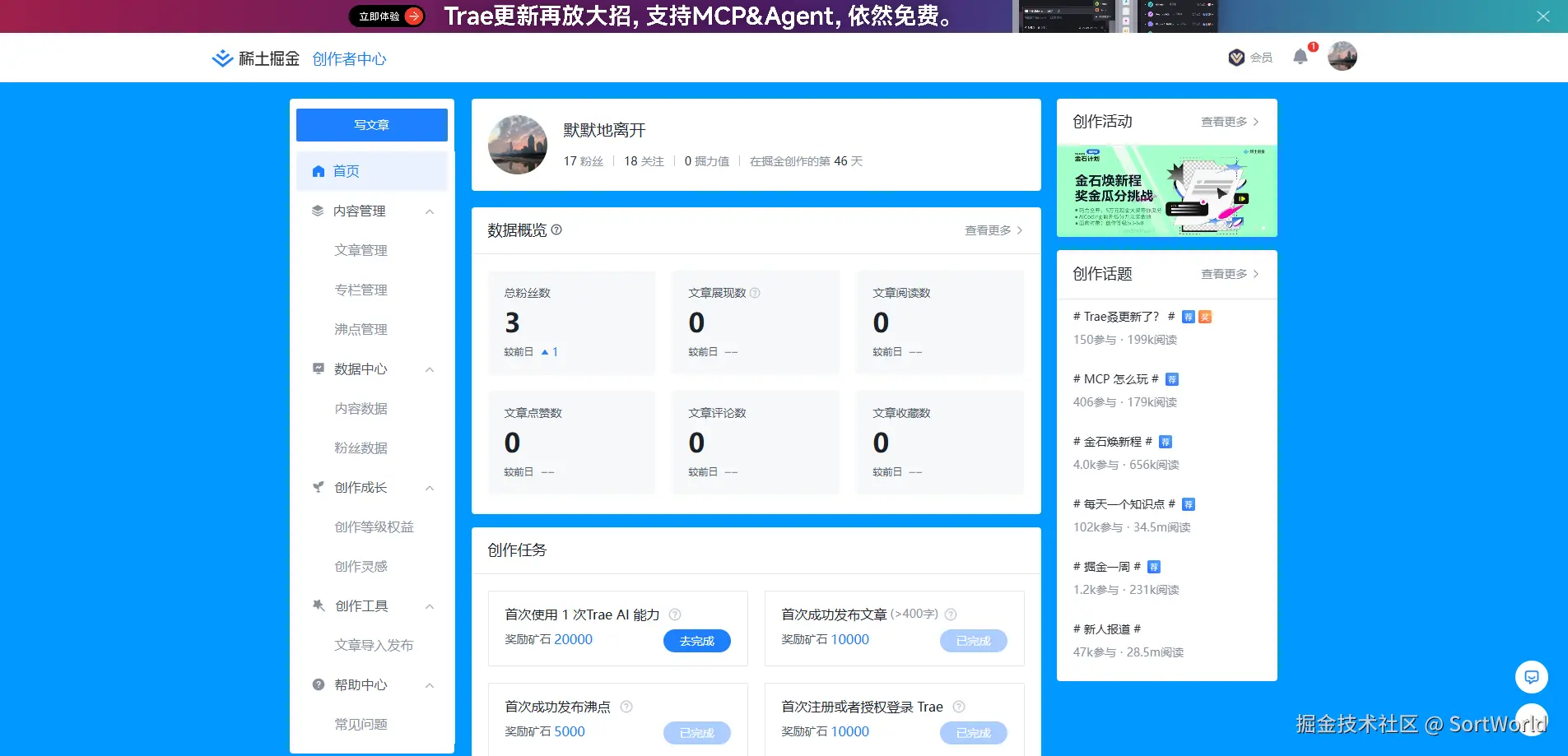
Task: Click help icon beside 授权登录 Trae task
Action: pos(959,707)
